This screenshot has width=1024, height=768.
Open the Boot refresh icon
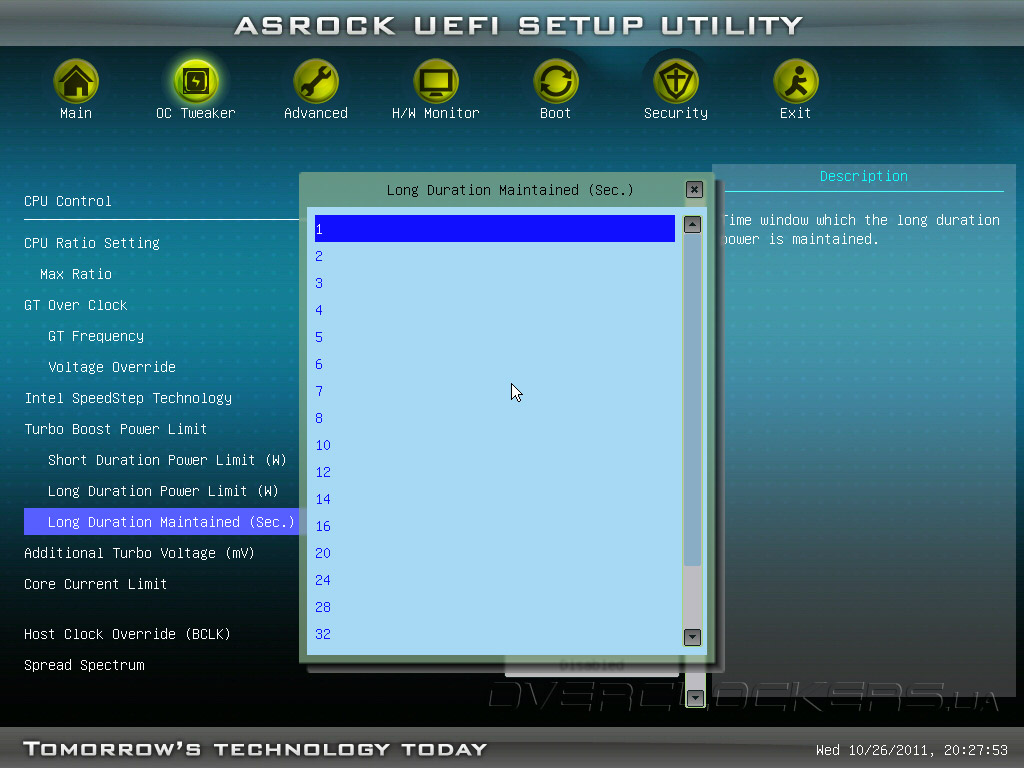coord(556,82)
